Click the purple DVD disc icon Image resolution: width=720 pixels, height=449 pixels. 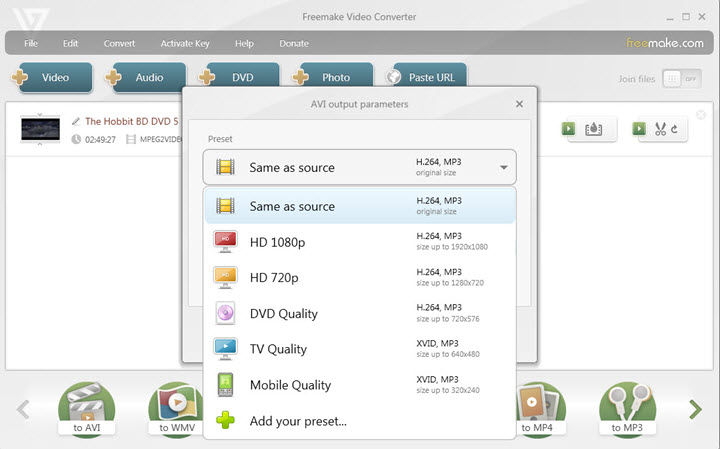click(x=225, y=313)
